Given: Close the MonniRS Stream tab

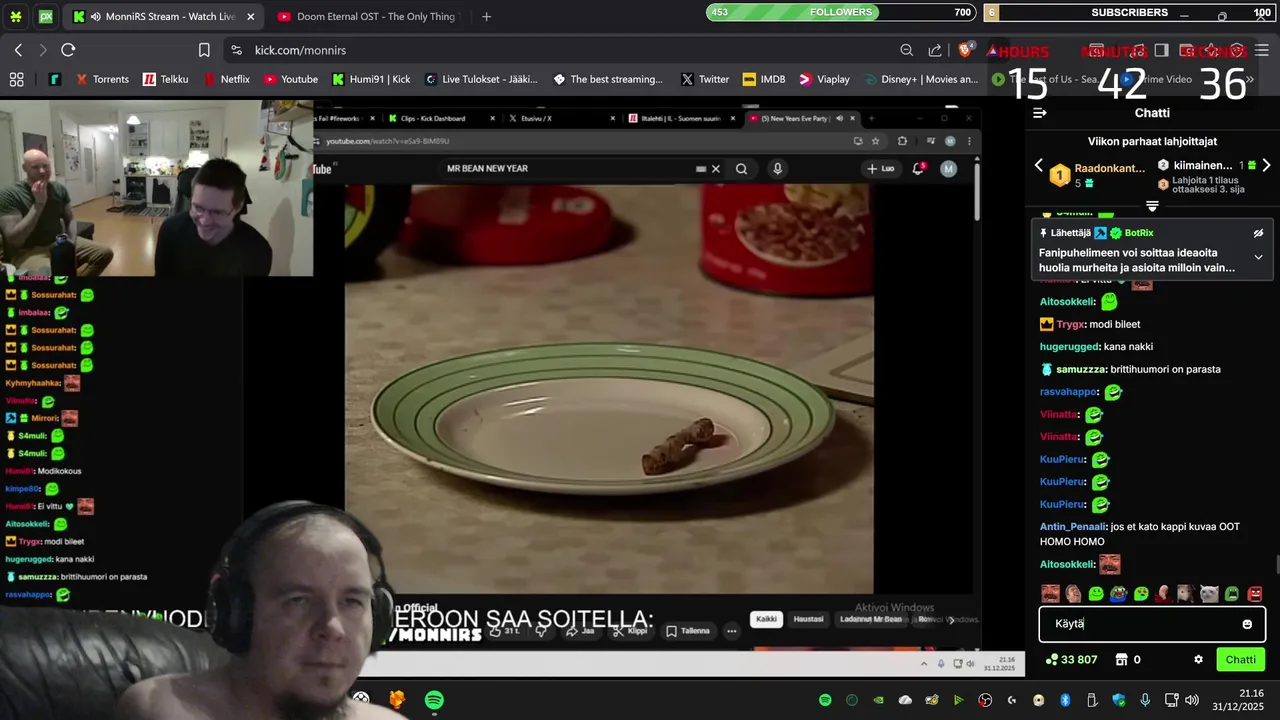Looking at the screenshot, I should click(251, 17).
